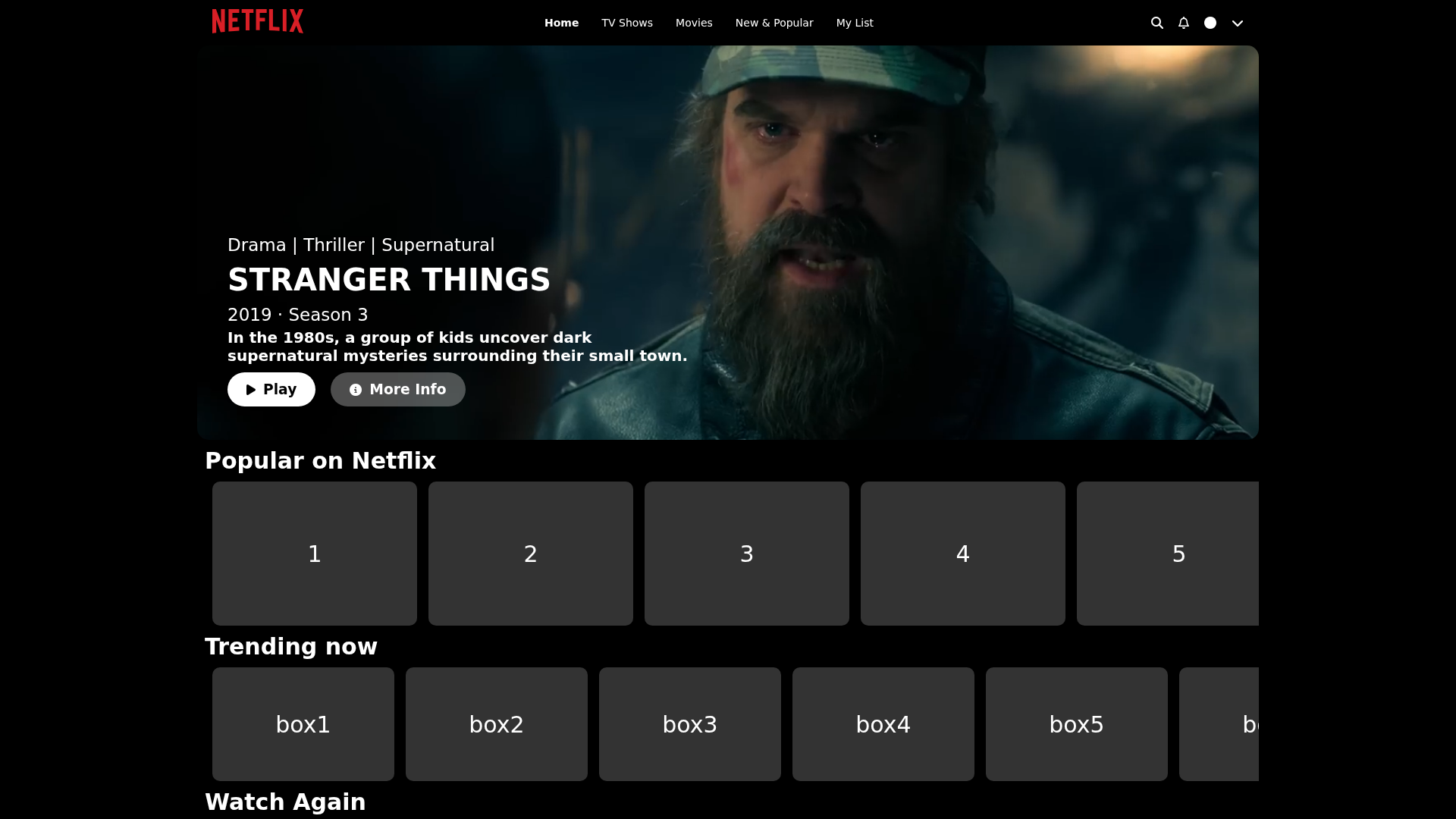
Task: Open Trending card box5
Action: click(1077, 724)
